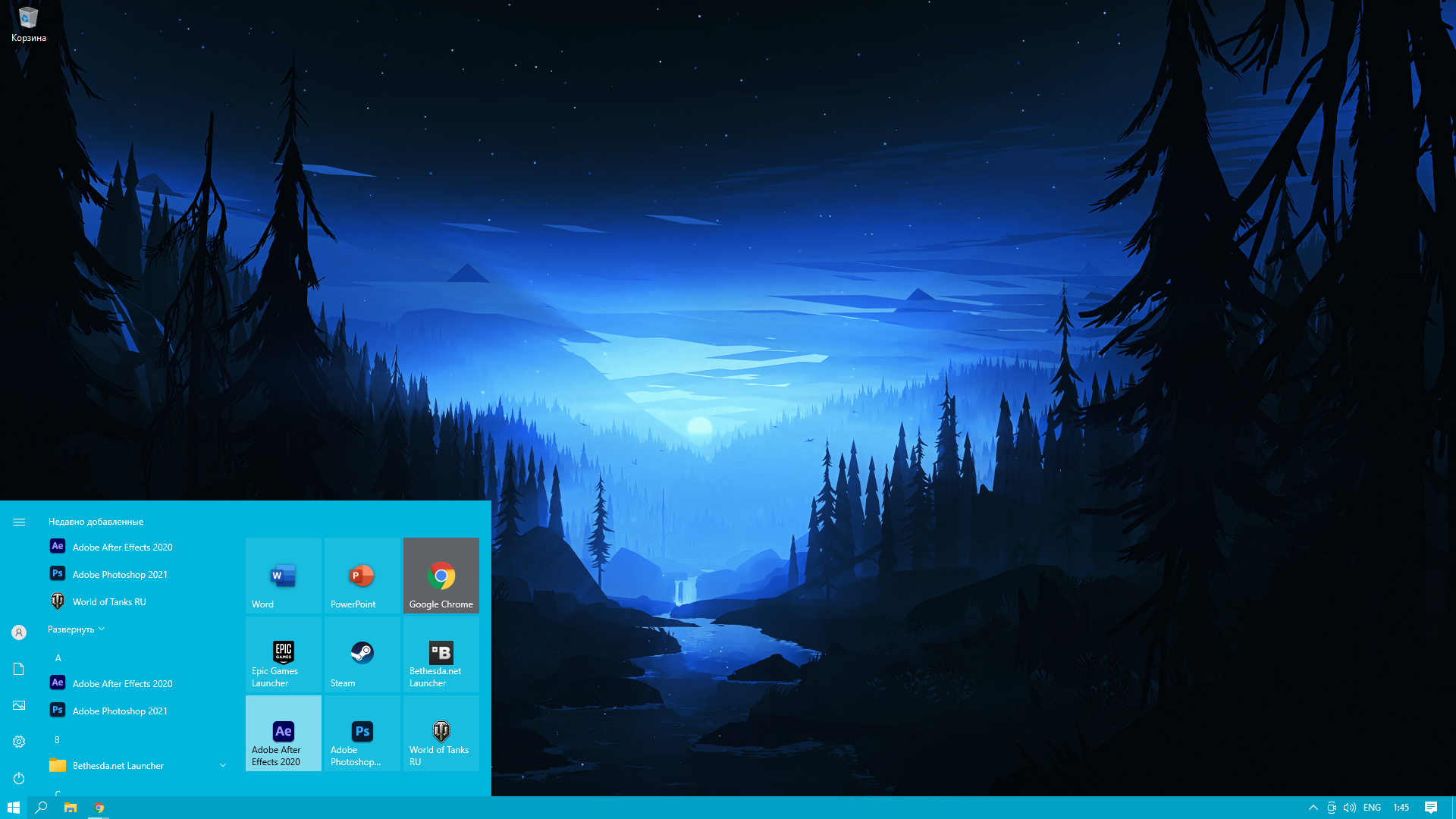Open the Adobe Photoshop tile
This screenshot has width=1456, height=819.
pyautogui.click(x=362, y=733)
